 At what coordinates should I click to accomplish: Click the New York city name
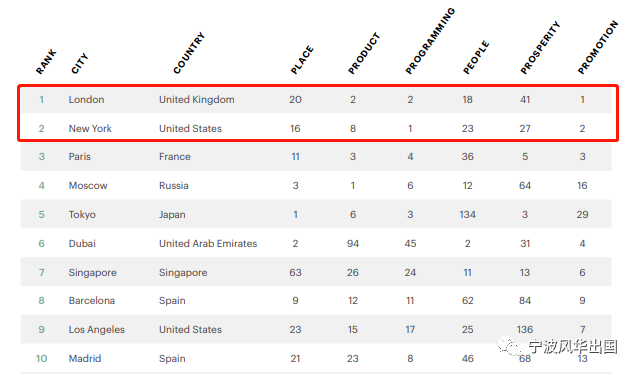pos(90,129)
